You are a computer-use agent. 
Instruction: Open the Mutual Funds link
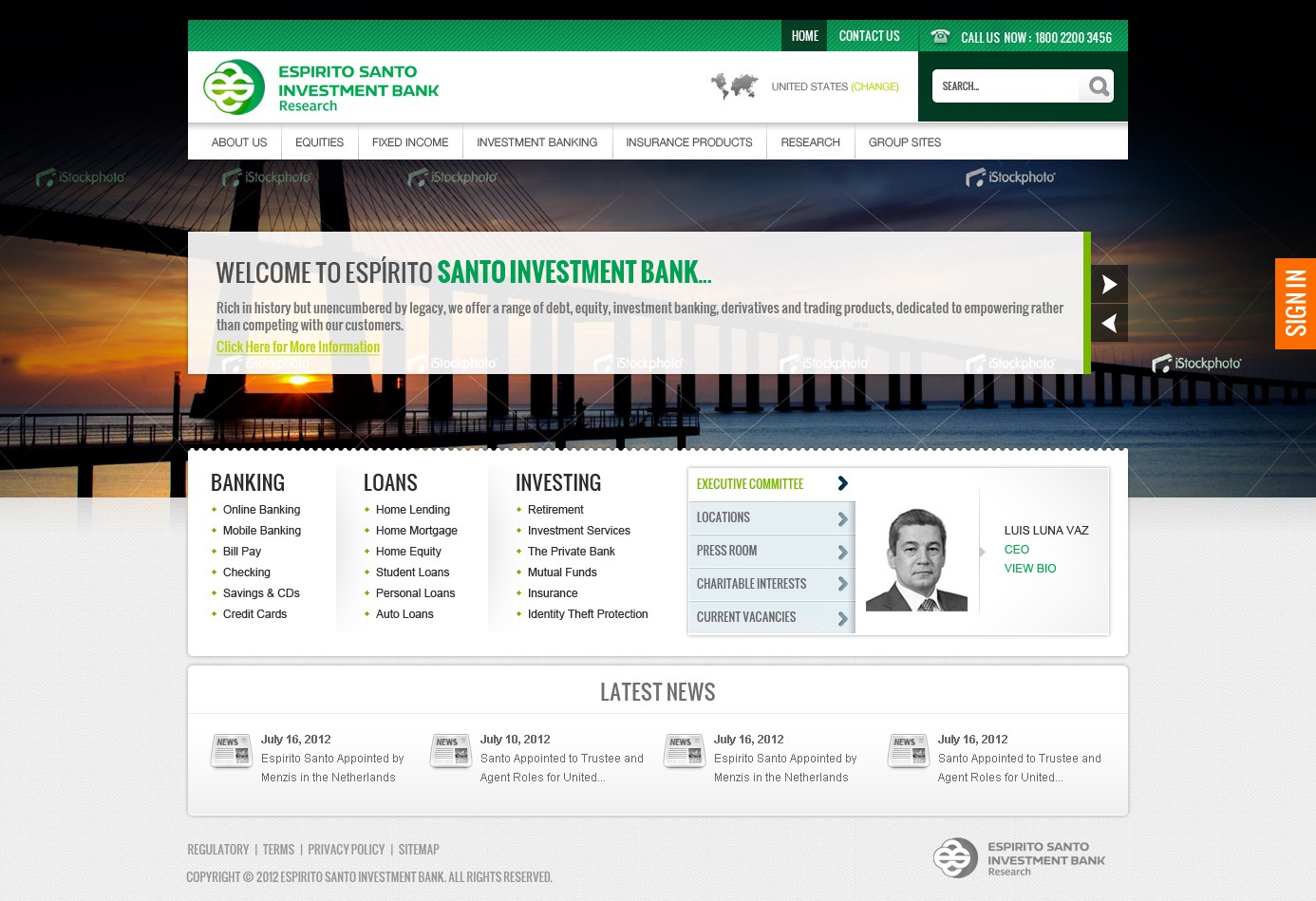pyautogui.click(x=562, y=573)
